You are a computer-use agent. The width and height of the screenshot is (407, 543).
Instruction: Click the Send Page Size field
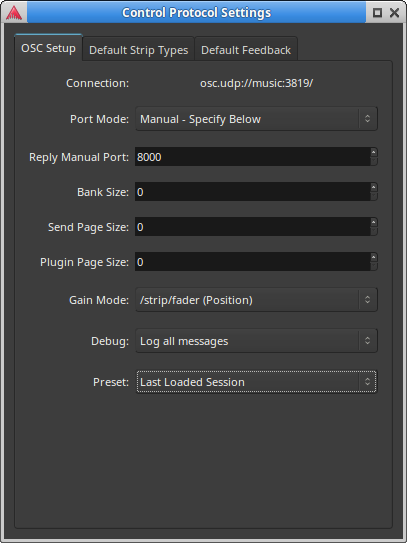tap(253, 227)
